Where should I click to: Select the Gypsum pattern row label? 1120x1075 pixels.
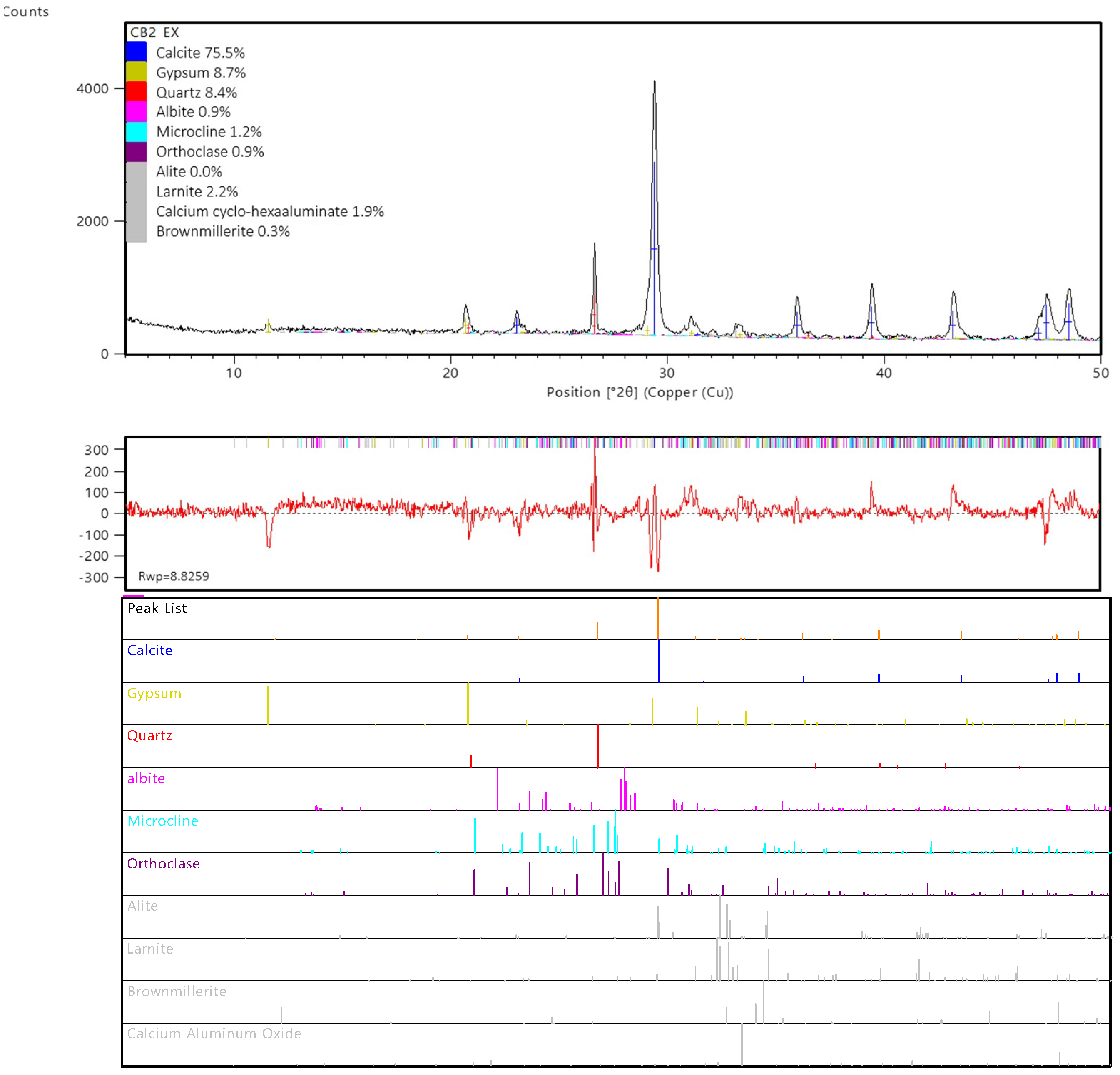click(x=154, y=693)
